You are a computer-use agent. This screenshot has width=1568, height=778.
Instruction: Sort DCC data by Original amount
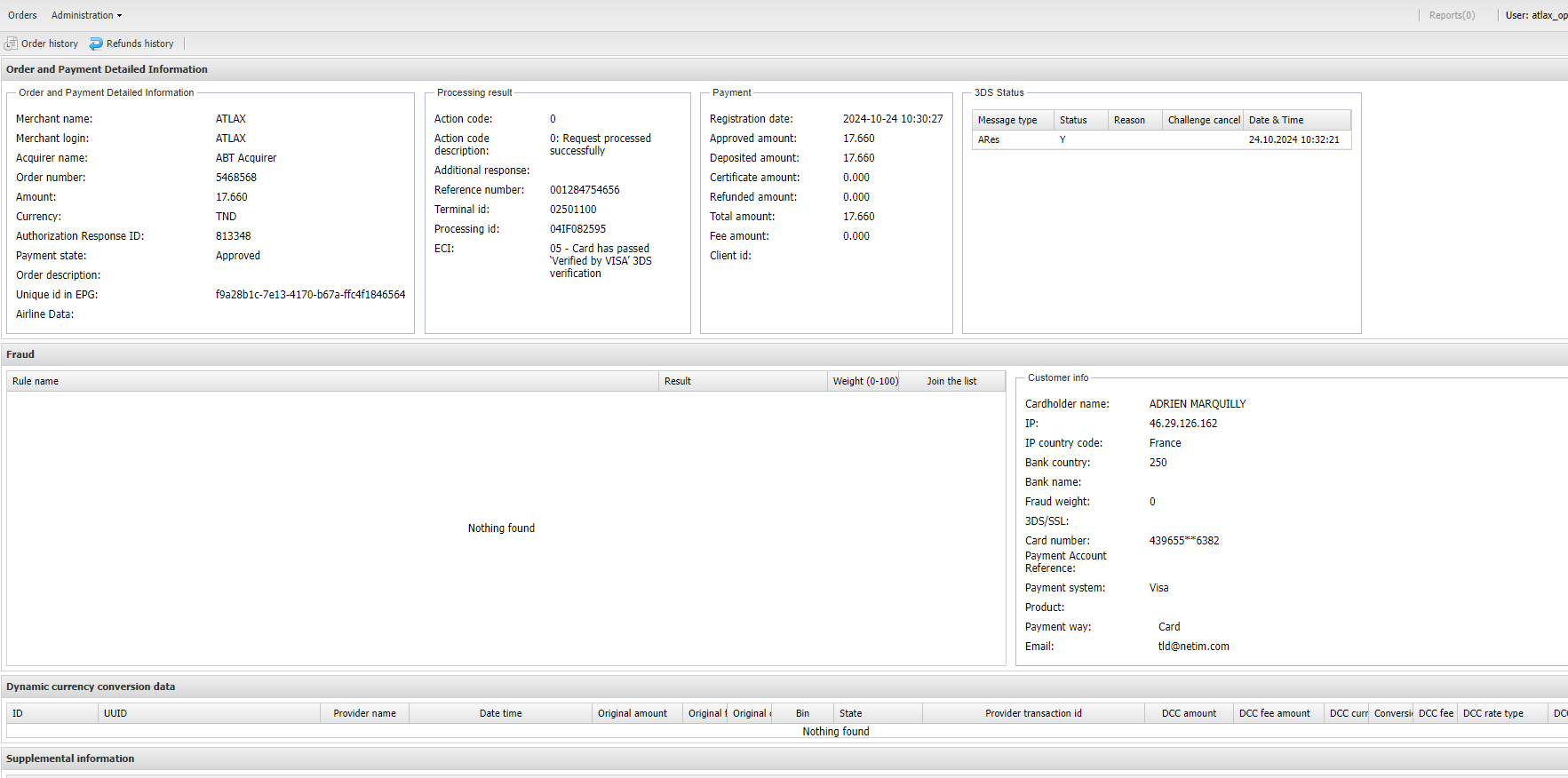[x=632, y=713]
